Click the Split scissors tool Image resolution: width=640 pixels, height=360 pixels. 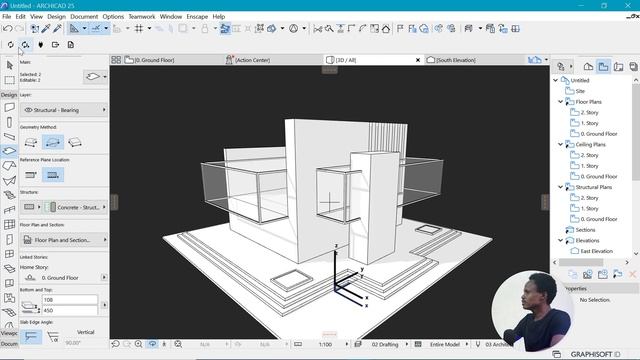pyautogui.click(x=318, y=29)
